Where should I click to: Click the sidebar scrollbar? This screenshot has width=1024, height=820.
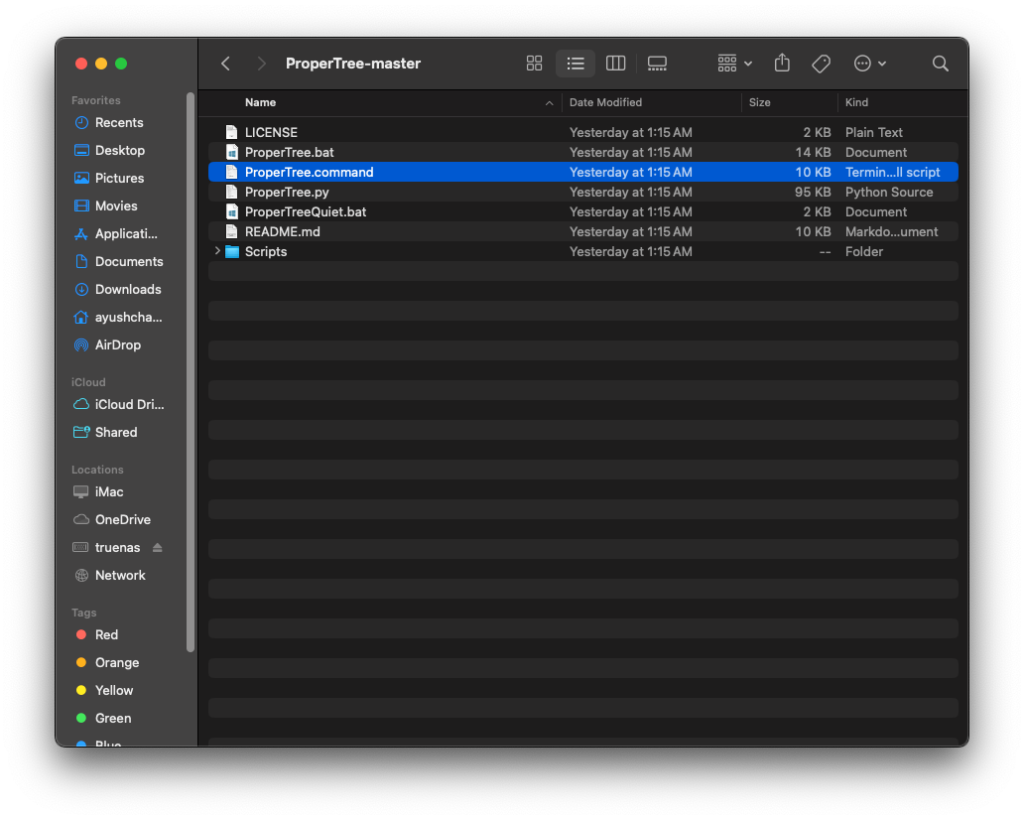[191, 372]
